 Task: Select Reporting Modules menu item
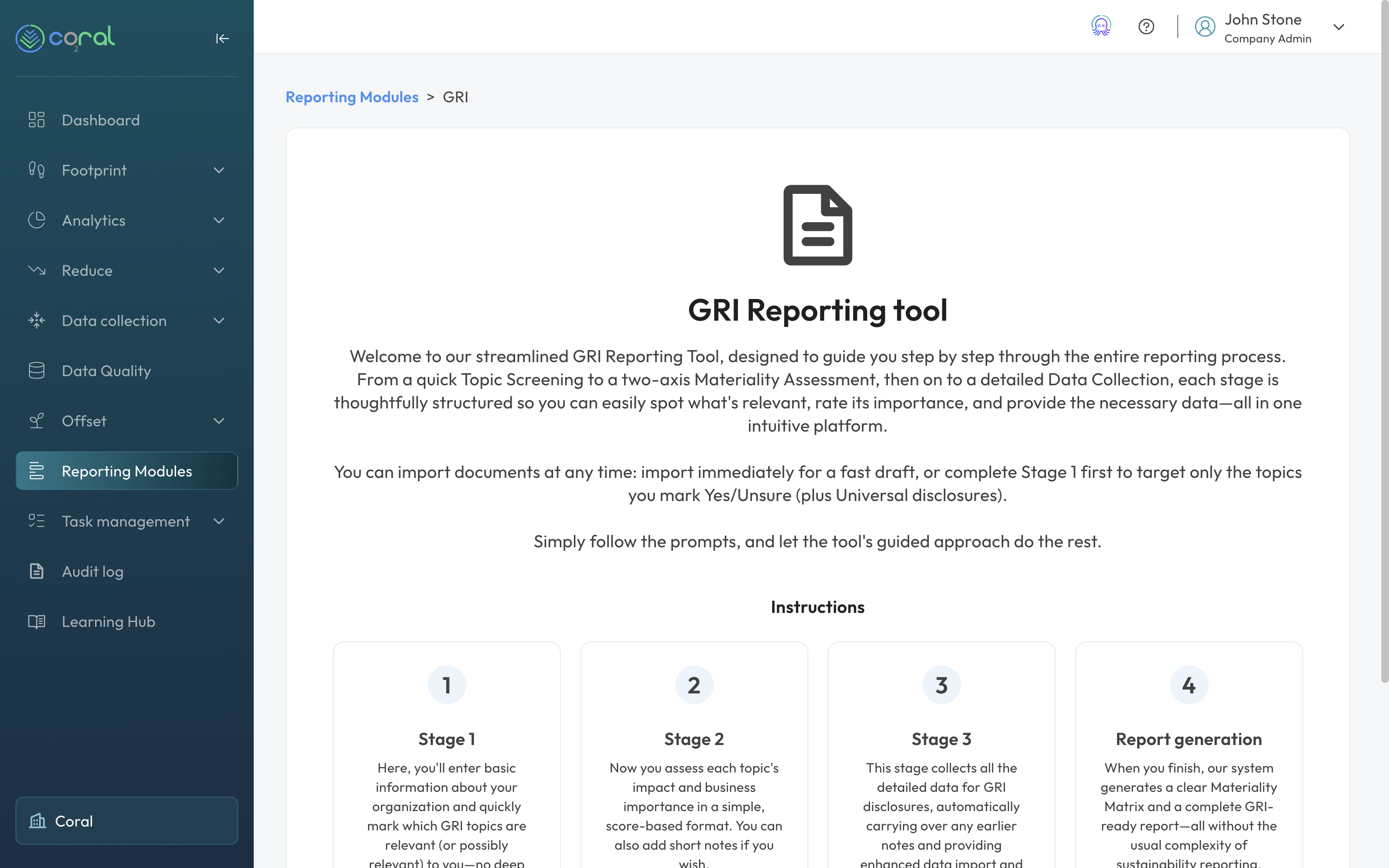tap(127, 471)
